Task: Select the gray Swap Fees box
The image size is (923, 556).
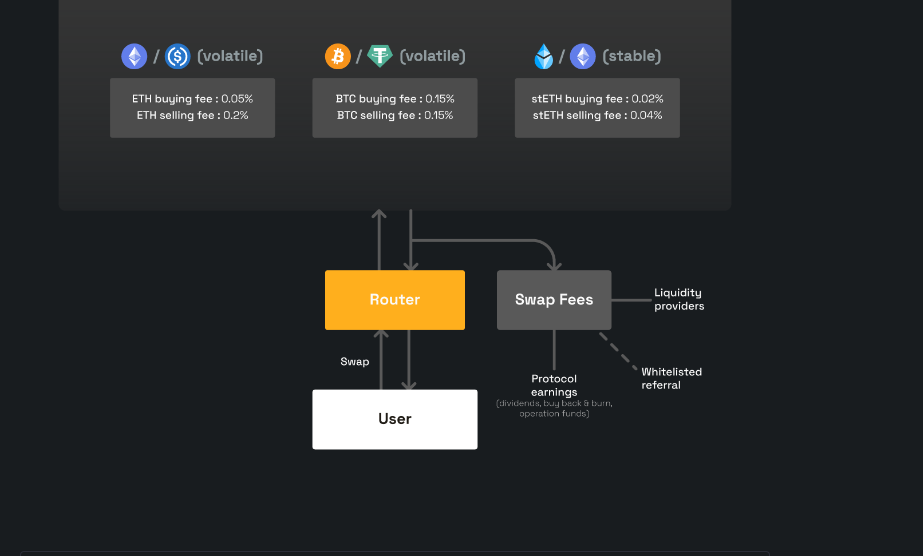Action: tap(554, 299)
